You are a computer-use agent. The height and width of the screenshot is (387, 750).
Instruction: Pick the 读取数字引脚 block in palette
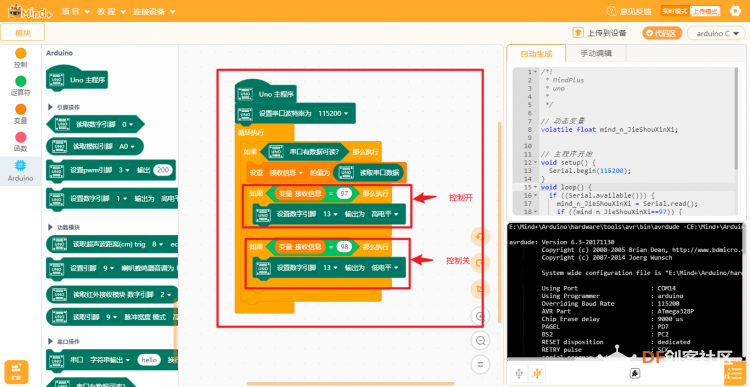point(95,124)
